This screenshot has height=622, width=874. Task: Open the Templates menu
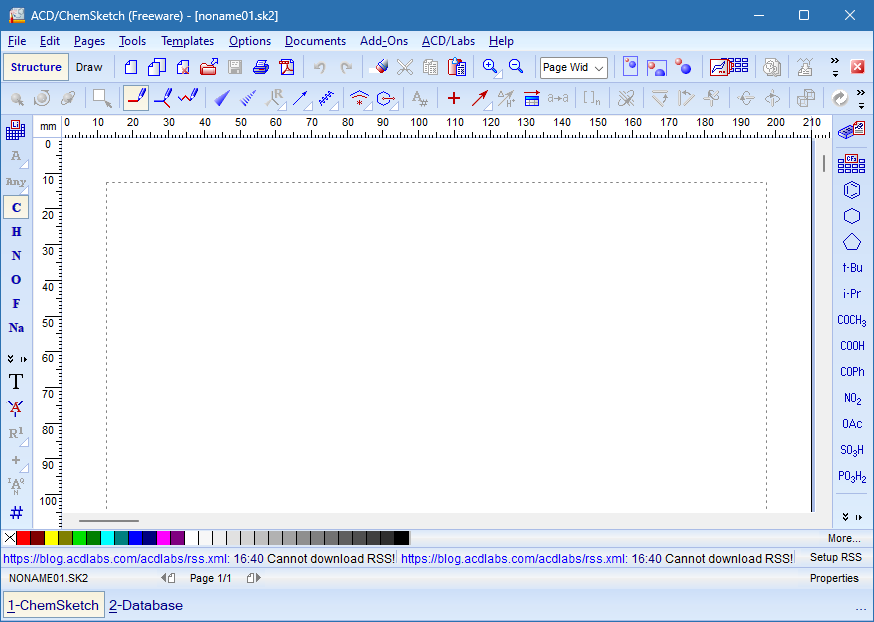tap(187, 41)
